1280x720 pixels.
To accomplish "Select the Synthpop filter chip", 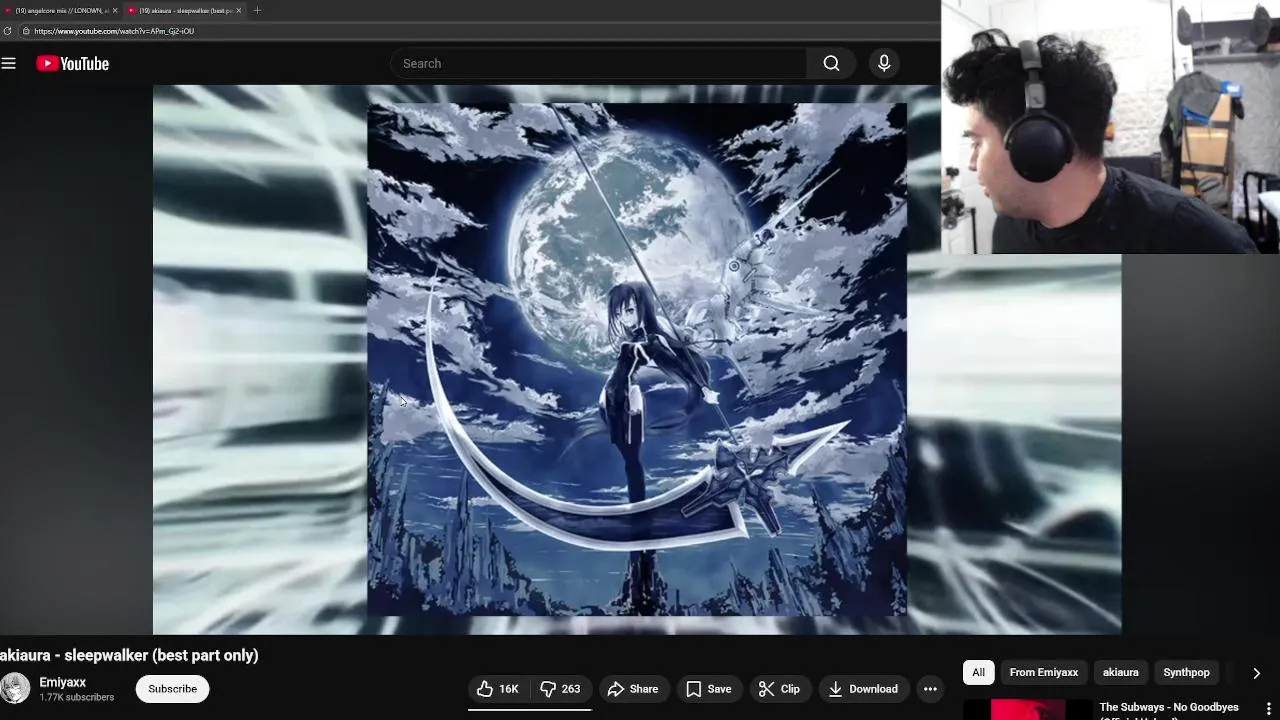I will [x=1187, y=673].
